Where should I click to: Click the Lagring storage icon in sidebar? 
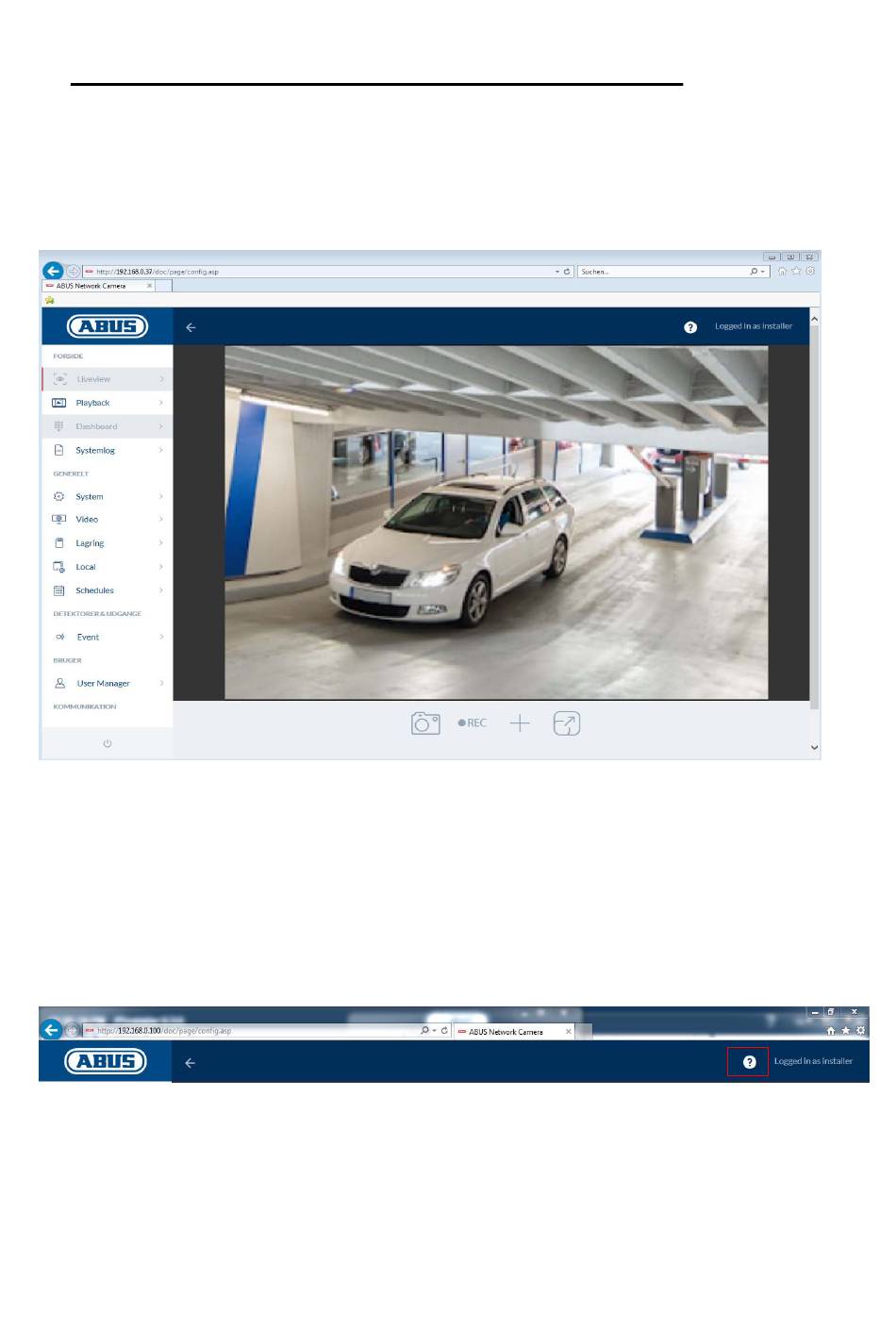(59, 543)
